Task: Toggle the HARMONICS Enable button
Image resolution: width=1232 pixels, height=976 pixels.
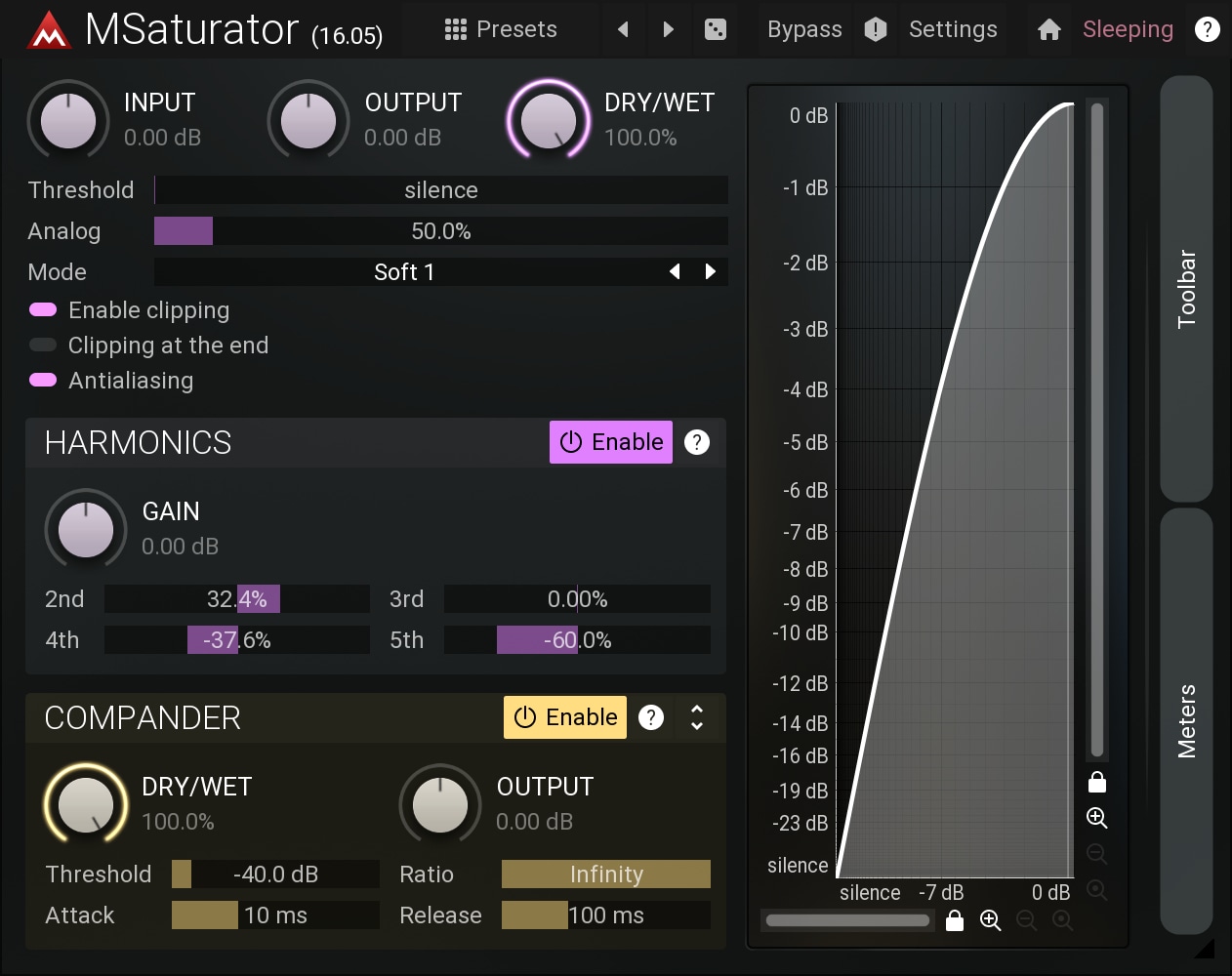Action: 611,442
